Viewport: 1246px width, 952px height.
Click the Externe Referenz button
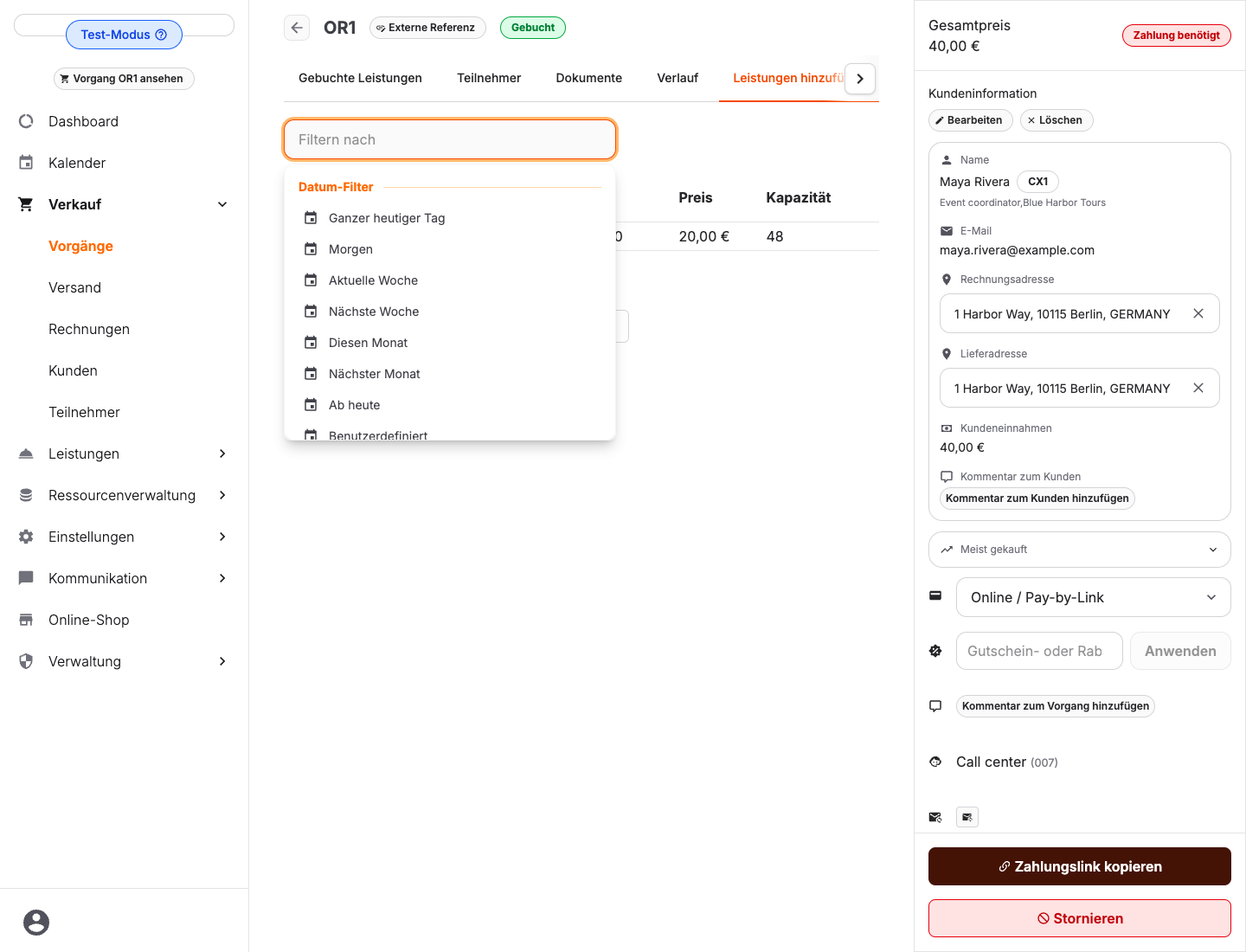tap(427, 28)
